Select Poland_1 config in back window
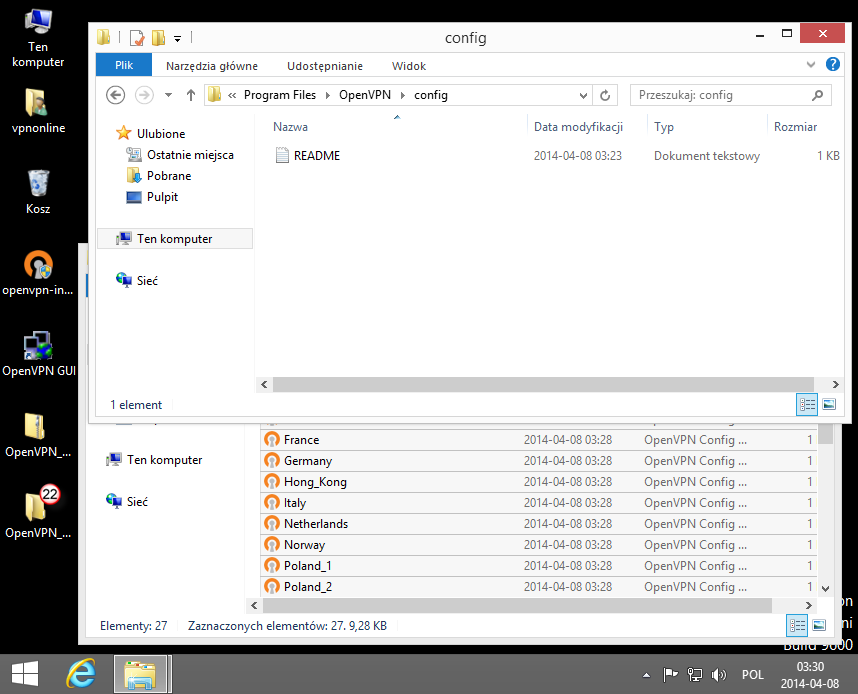 pos(539,565)
